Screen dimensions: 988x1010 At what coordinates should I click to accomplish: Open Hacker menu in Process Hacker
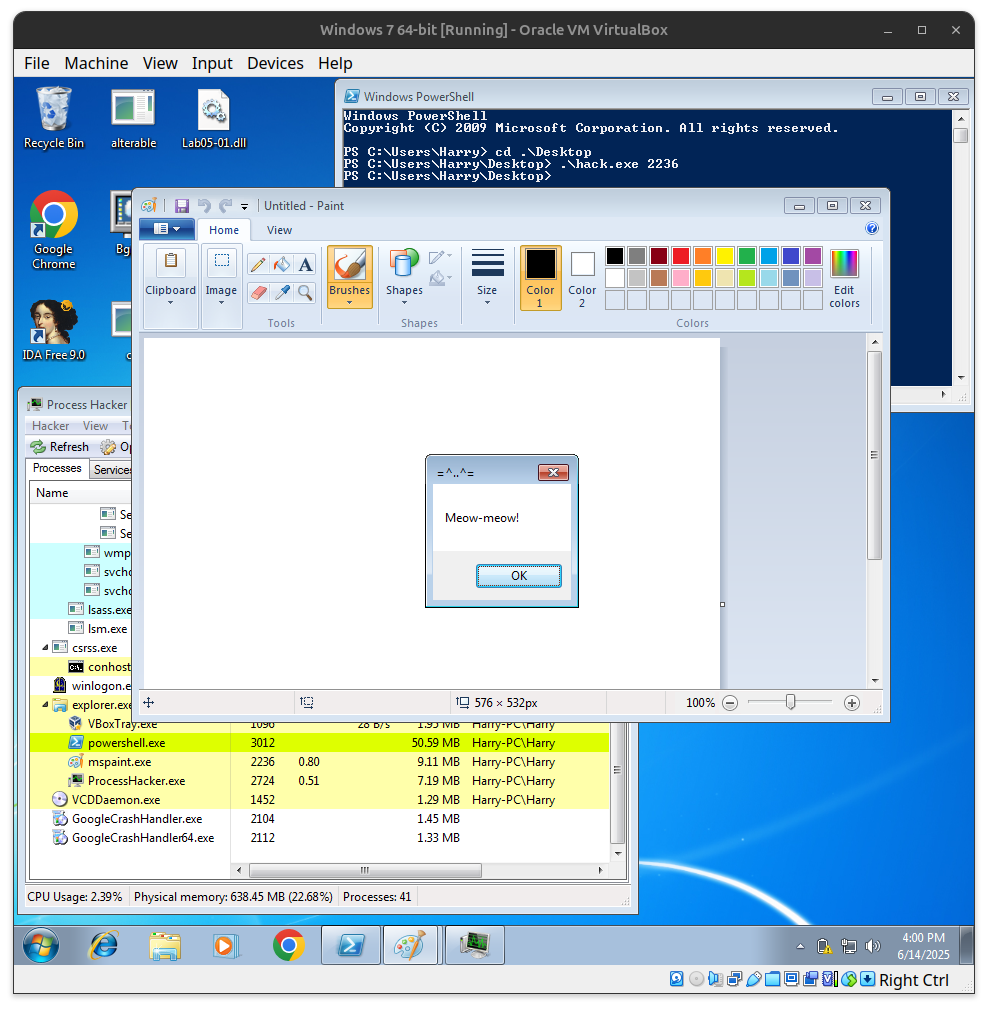click(50, 426)
